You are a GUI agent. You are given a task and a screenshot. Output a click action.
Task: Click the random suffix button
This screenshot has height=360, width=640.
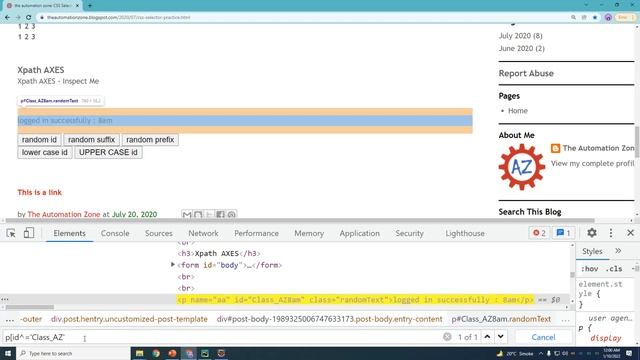(x=91, y=140)
